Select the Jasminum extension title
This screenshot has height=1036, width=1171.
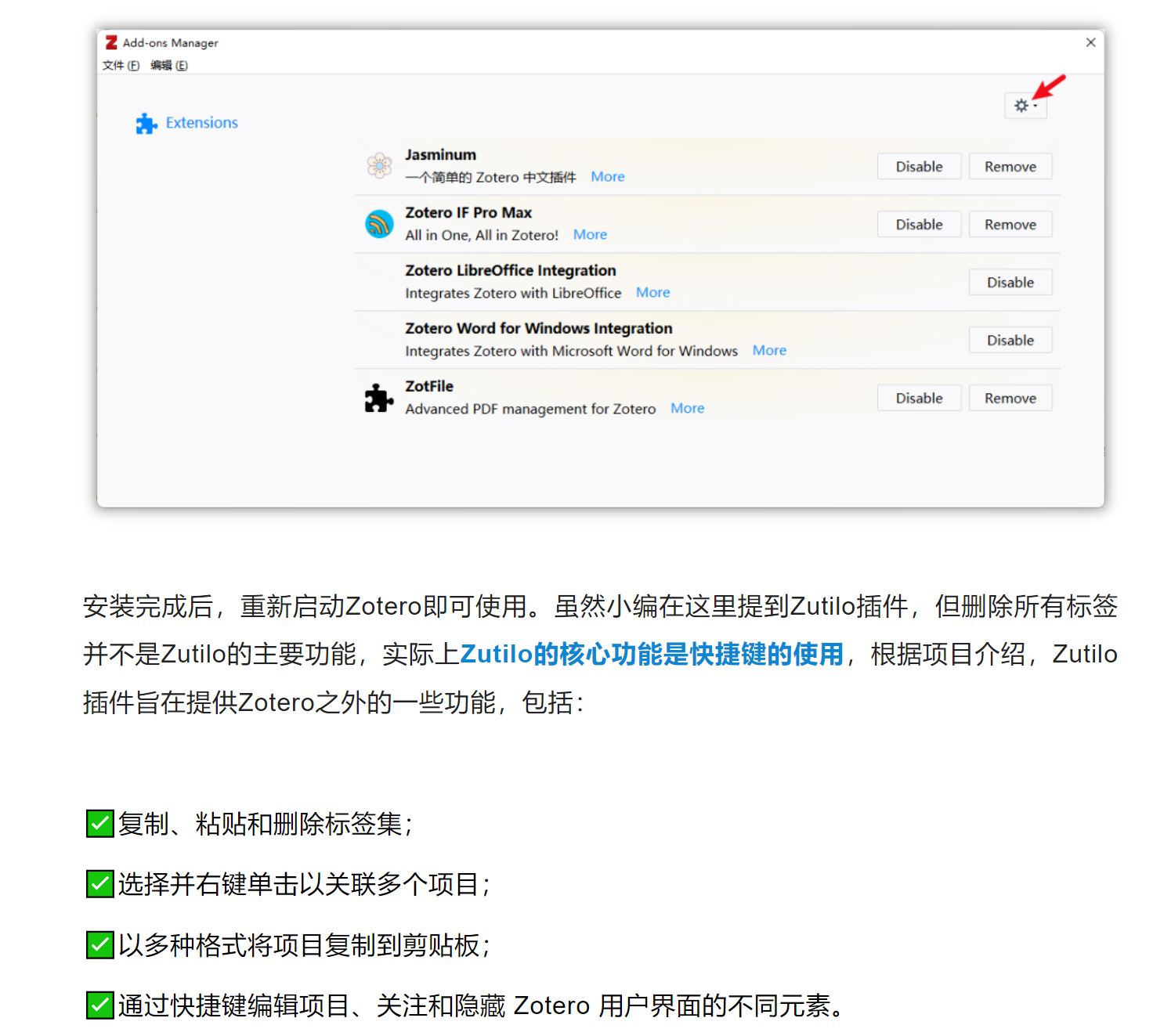(440, 155)
